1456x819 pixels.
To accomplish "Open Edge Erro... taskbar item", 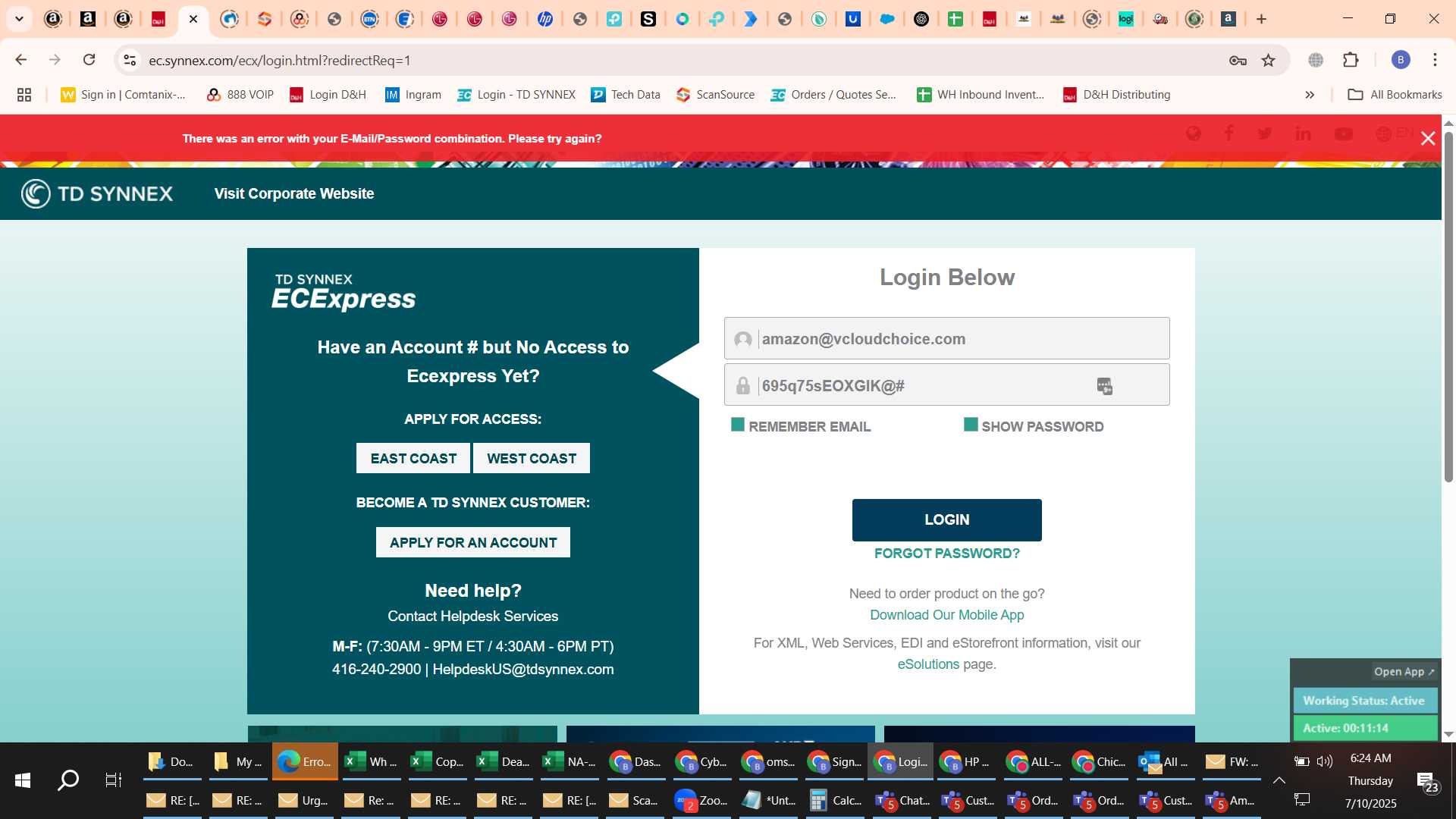I will tap(305, 761).
